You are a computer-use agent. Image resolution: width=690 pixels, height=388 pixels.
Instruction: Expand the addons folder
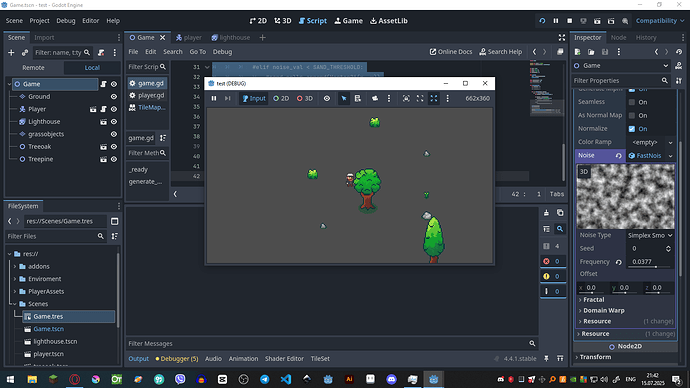[15, 267]
